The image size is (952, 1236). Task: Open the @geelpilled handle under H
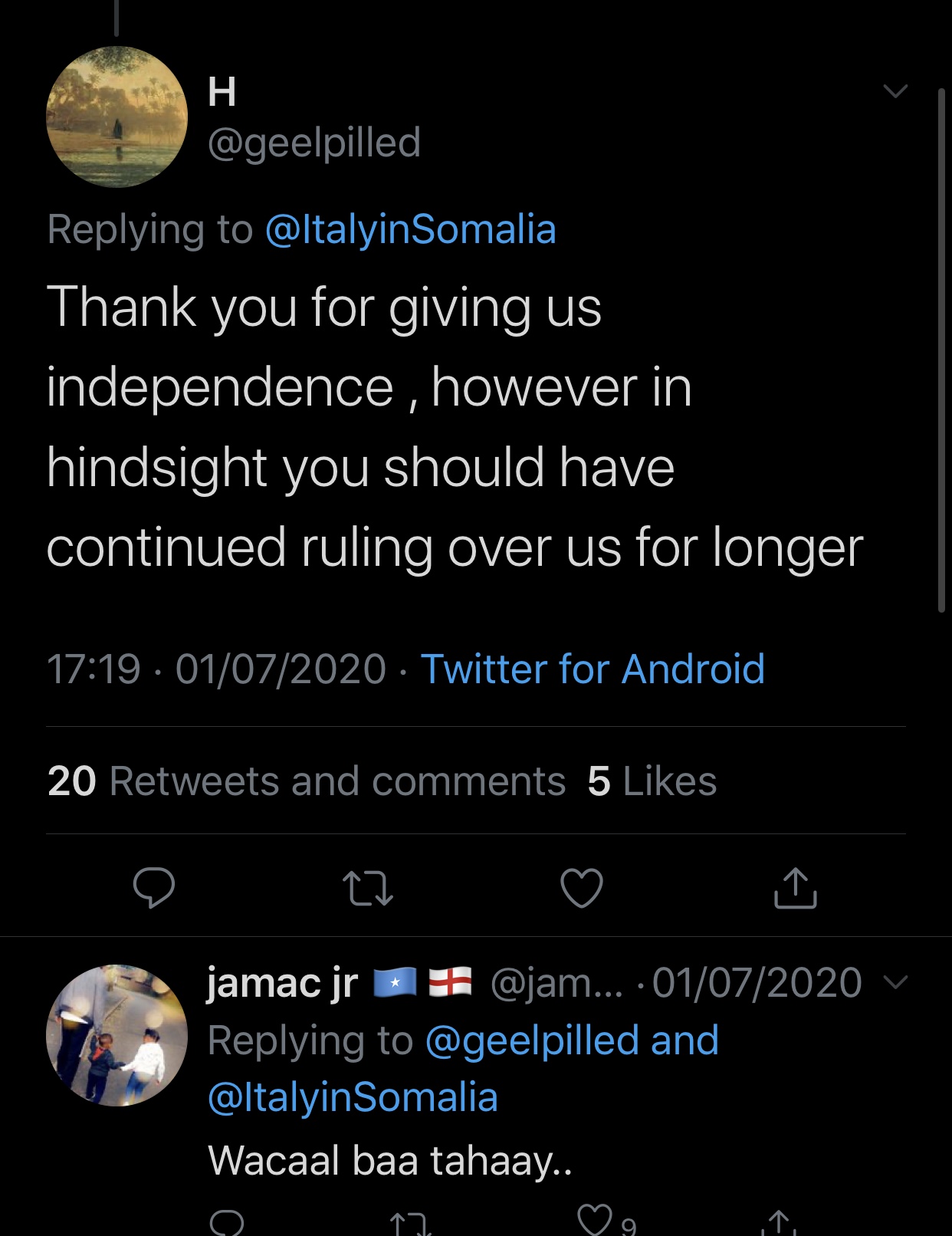314,143
